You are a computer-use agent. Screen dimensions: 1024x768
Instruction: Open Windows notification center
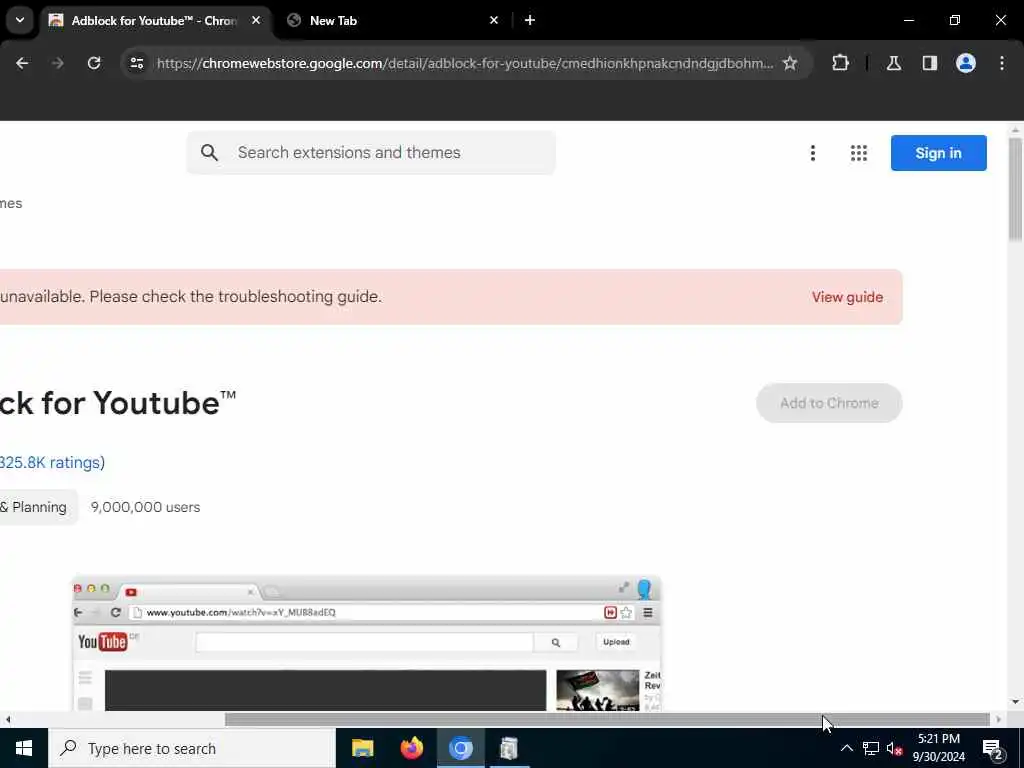[993, 748]
